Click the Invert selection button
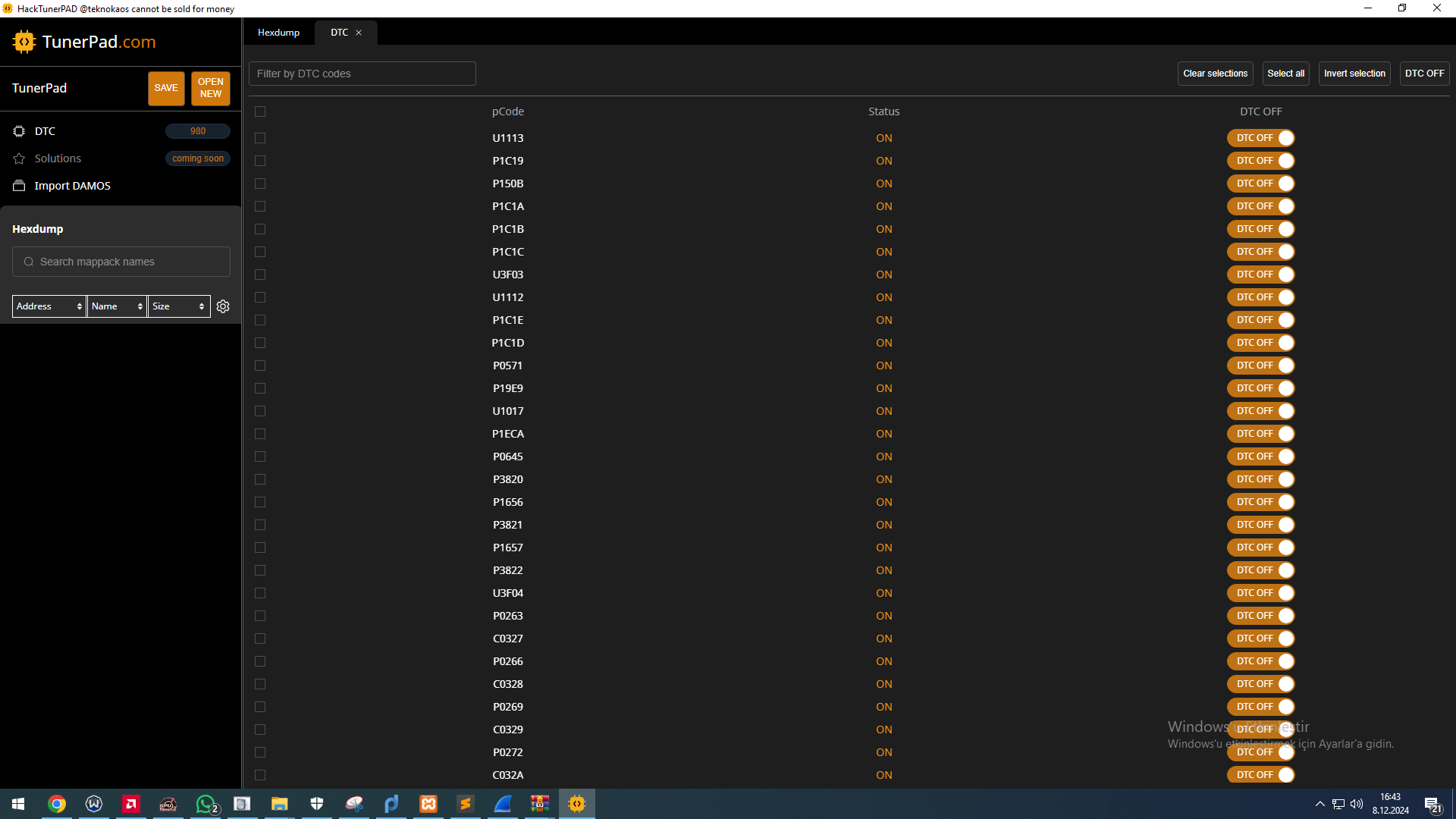 tap(1354, 74)
